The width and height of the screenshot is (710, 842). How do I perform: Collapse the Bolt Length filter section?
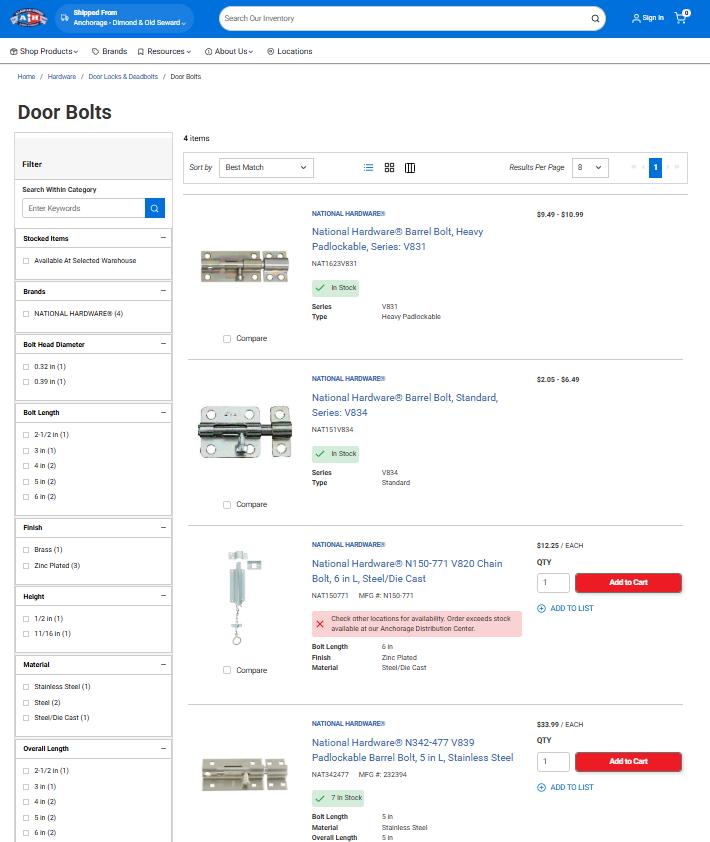click(163, 412)
